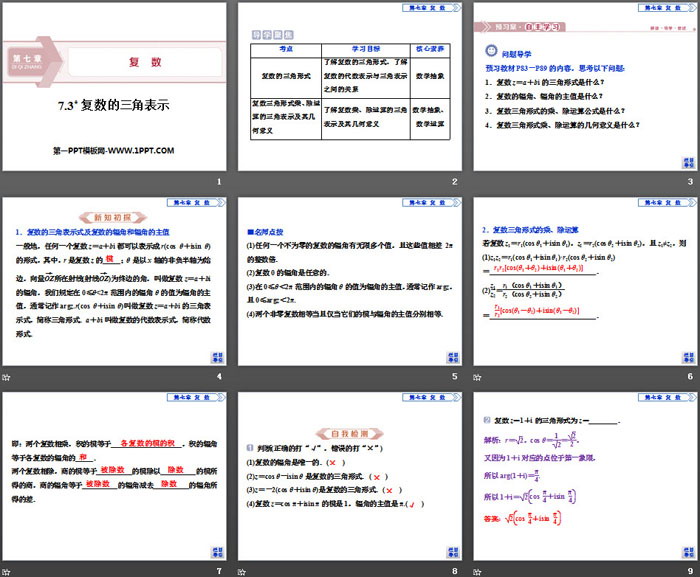Click the blue navigation button on slide 8

tap(451, 552)
